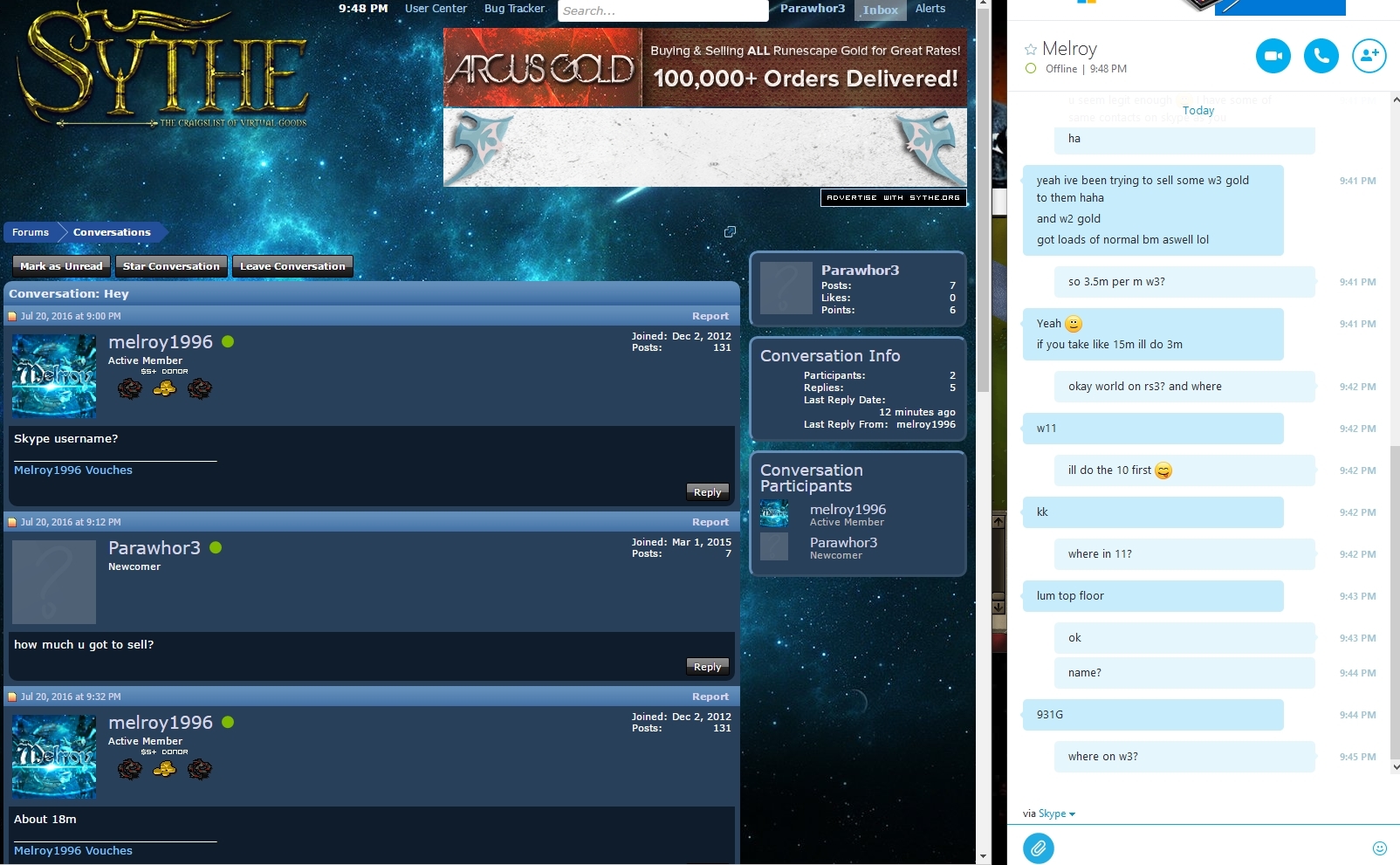Click the '931G' chat message

click(x=1153, y=715)
